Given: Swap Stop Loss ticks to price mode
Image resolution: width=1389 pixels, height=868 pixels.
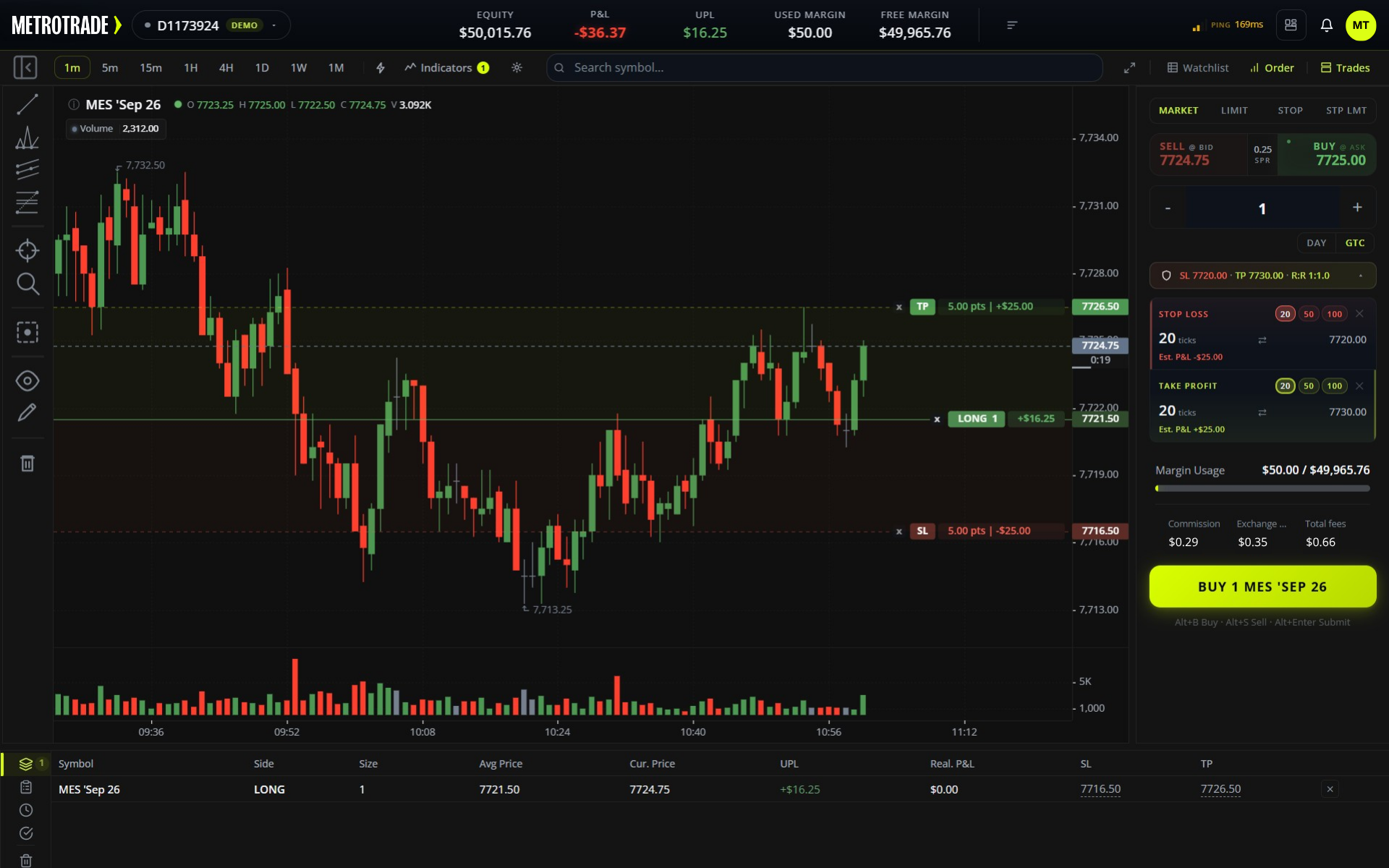Looking at the screenshot, I should [1262, 340].
